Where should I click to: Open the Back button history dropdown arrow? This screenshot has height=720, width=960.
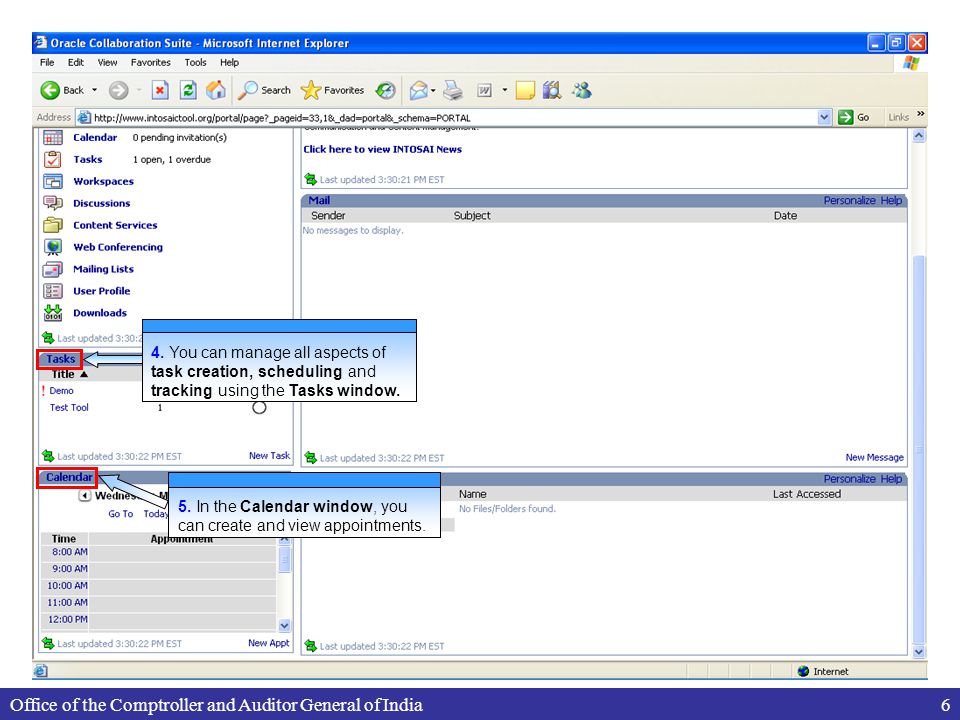[94, 91]
